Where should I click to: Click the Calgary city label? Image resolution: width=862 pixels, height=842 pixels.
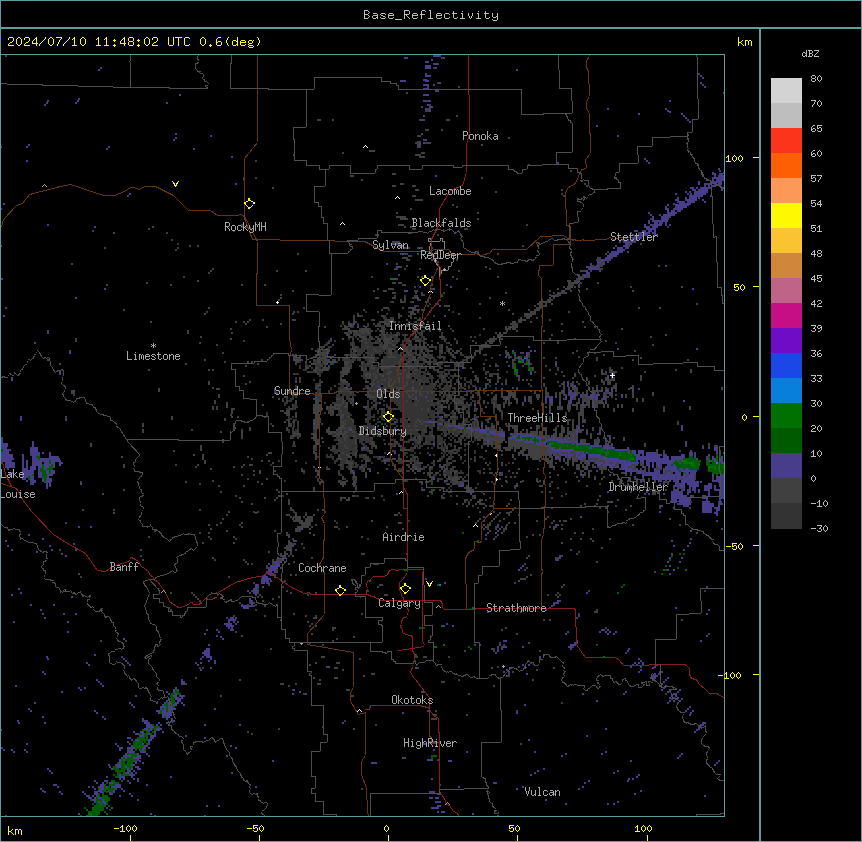pyautogui.click(x=399, y=603)
